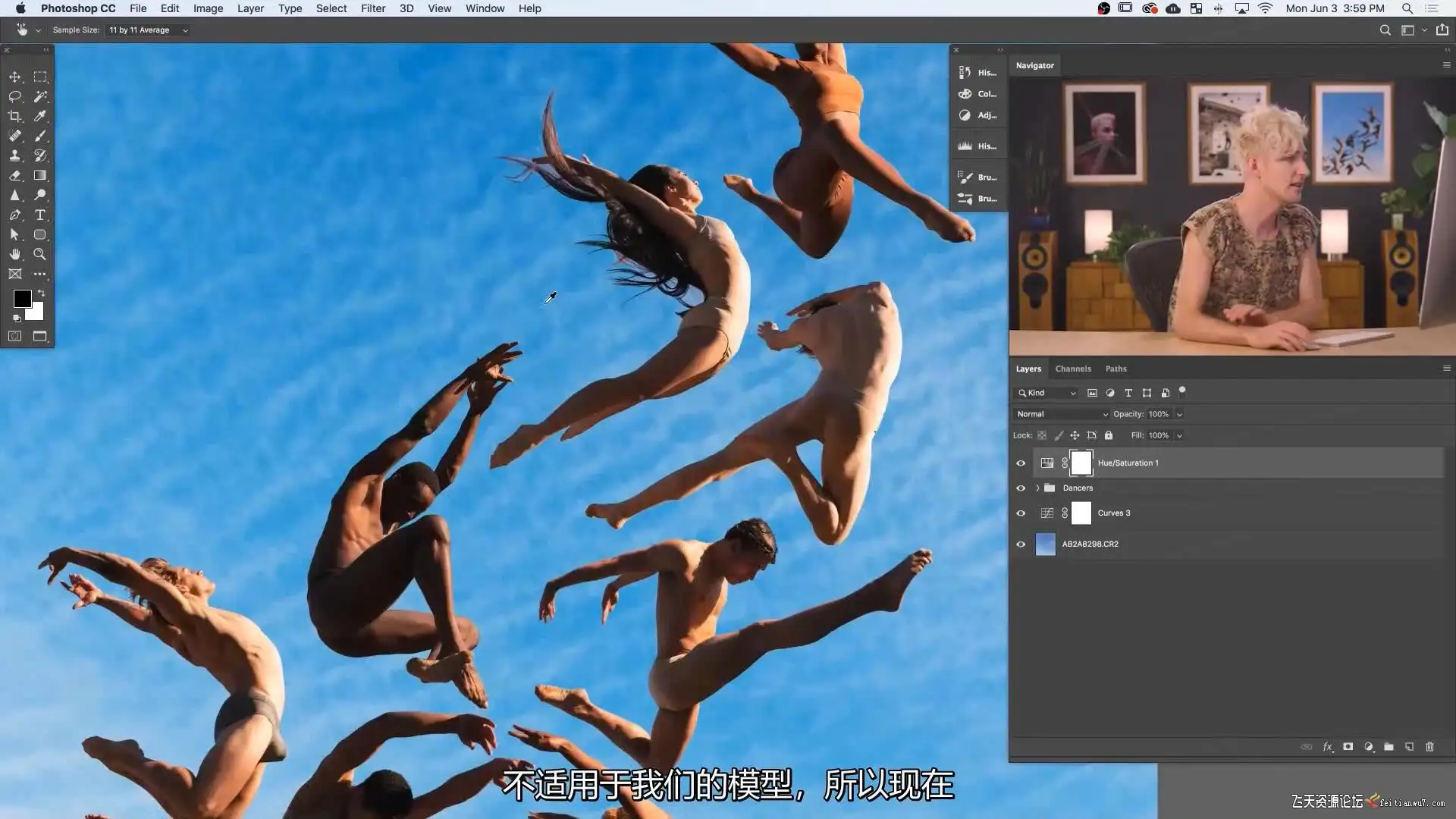This screenshot has height=819, width=1456.
Task: Select the Eyedropper tool in toolbox
Action: 40,116
